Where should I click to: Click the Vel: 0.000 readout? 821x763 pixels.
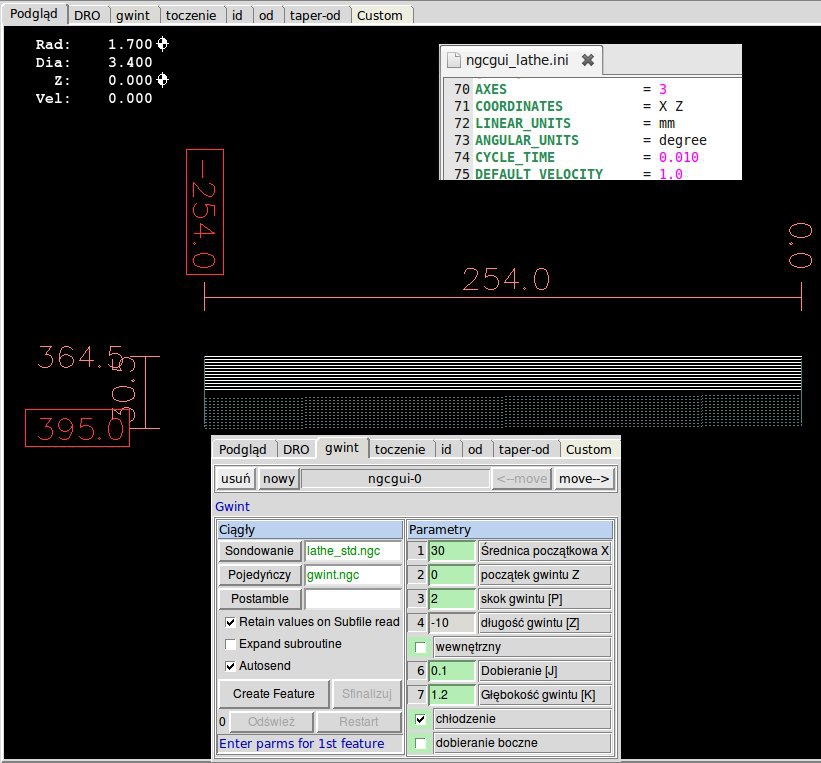94,98
